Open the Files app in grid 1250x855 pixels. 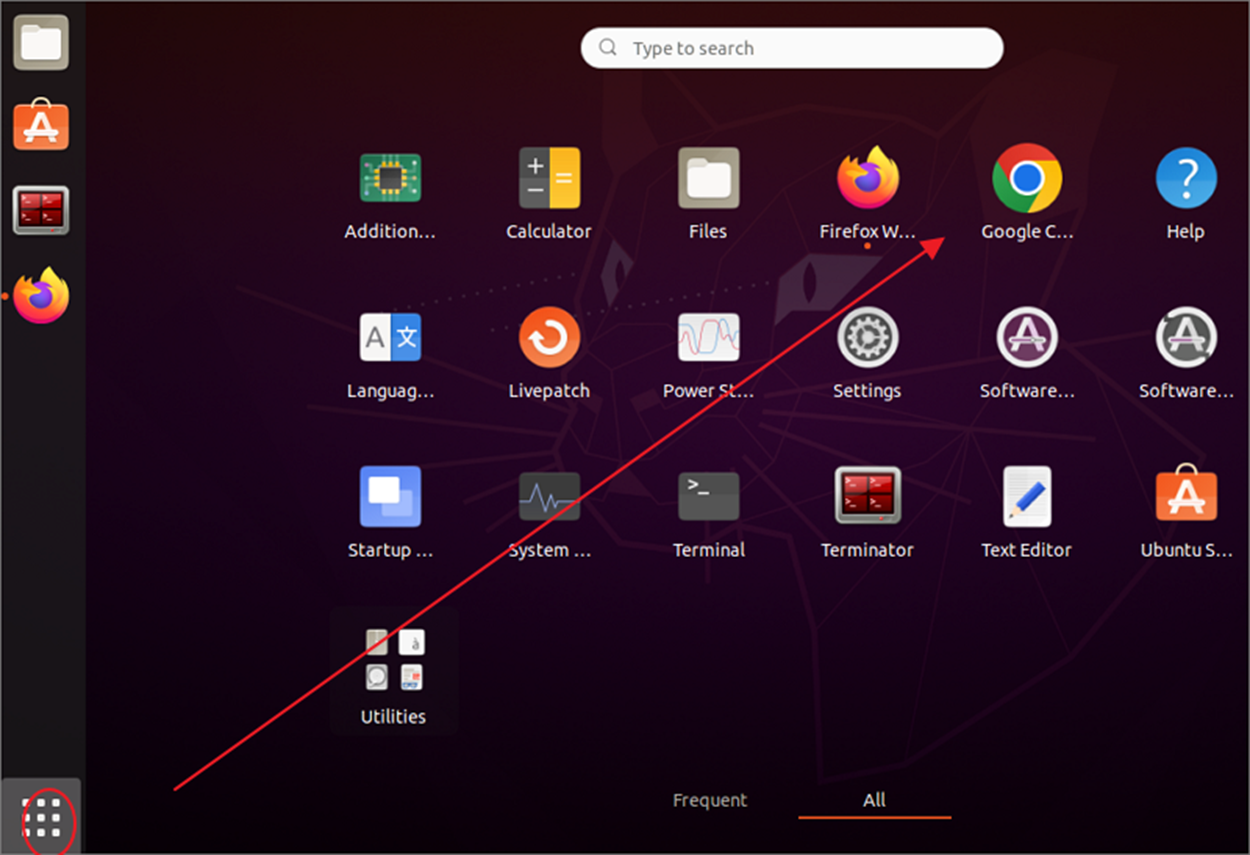click(708, 178)
